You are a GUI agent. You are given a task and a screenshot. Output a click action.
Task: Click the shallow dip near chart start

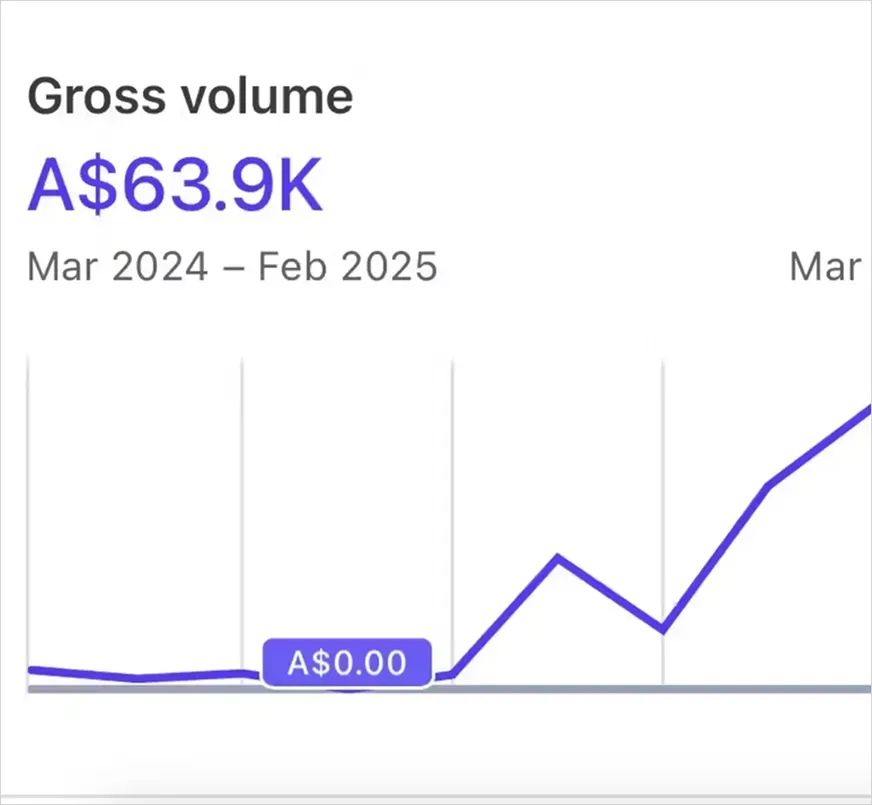(137, 679)
